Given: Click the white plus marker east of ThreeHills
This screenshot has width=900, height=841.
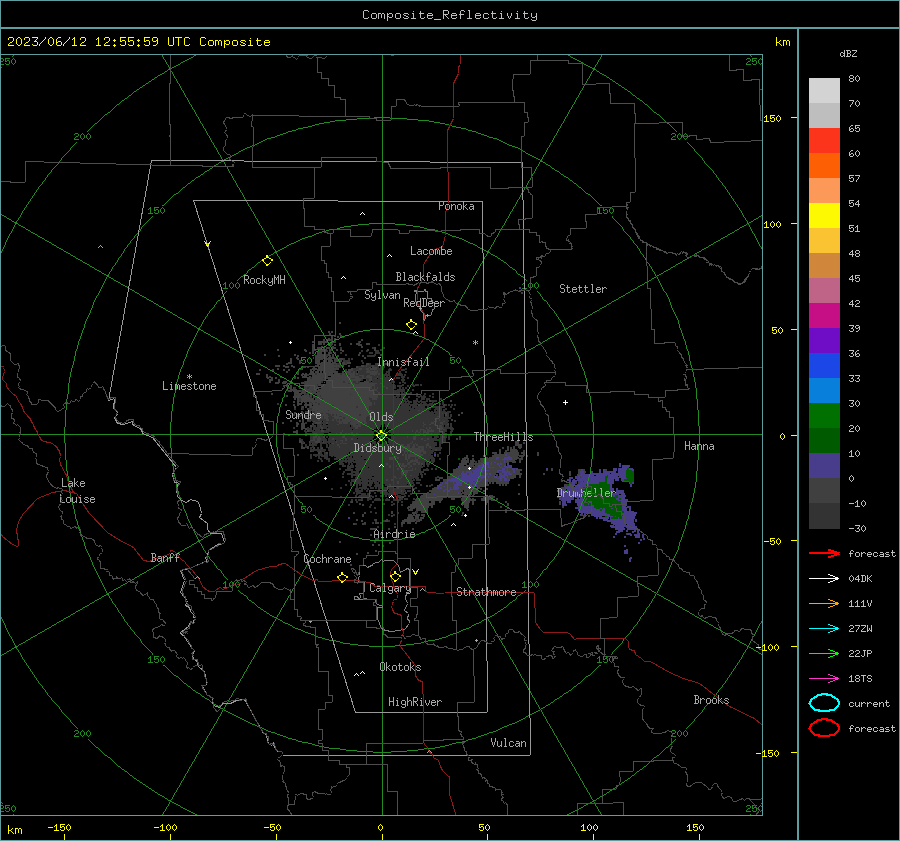Looking at the screenshot, I should [x=565, y=402].
